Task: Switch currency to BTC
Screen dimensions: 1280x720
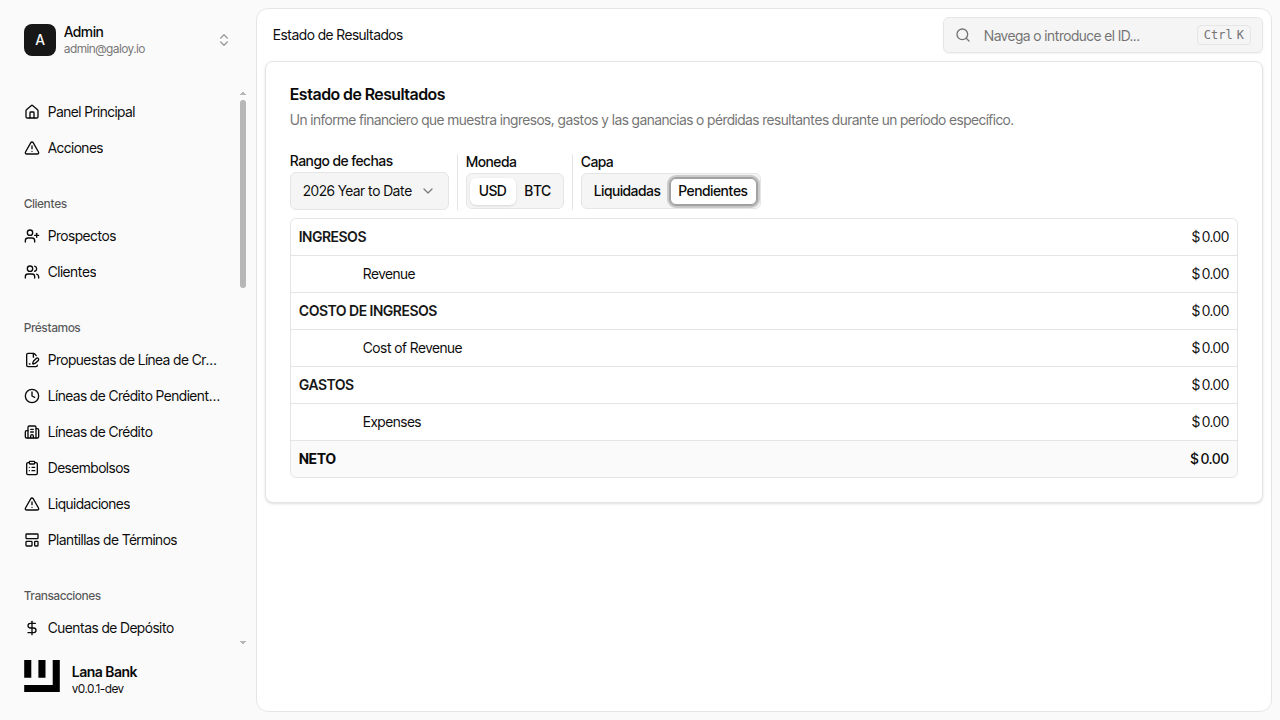Action: pos(537,191)
